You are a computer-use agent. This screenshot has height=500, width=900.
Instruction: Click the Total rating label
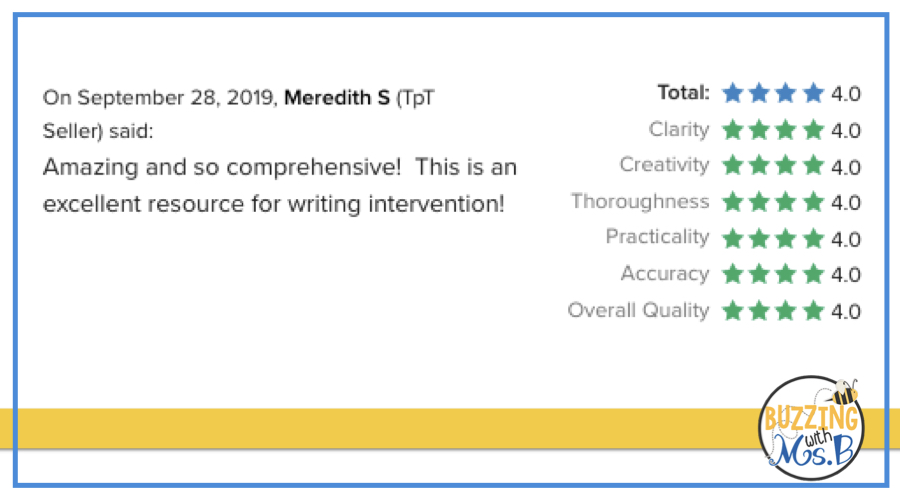[683, 93]
